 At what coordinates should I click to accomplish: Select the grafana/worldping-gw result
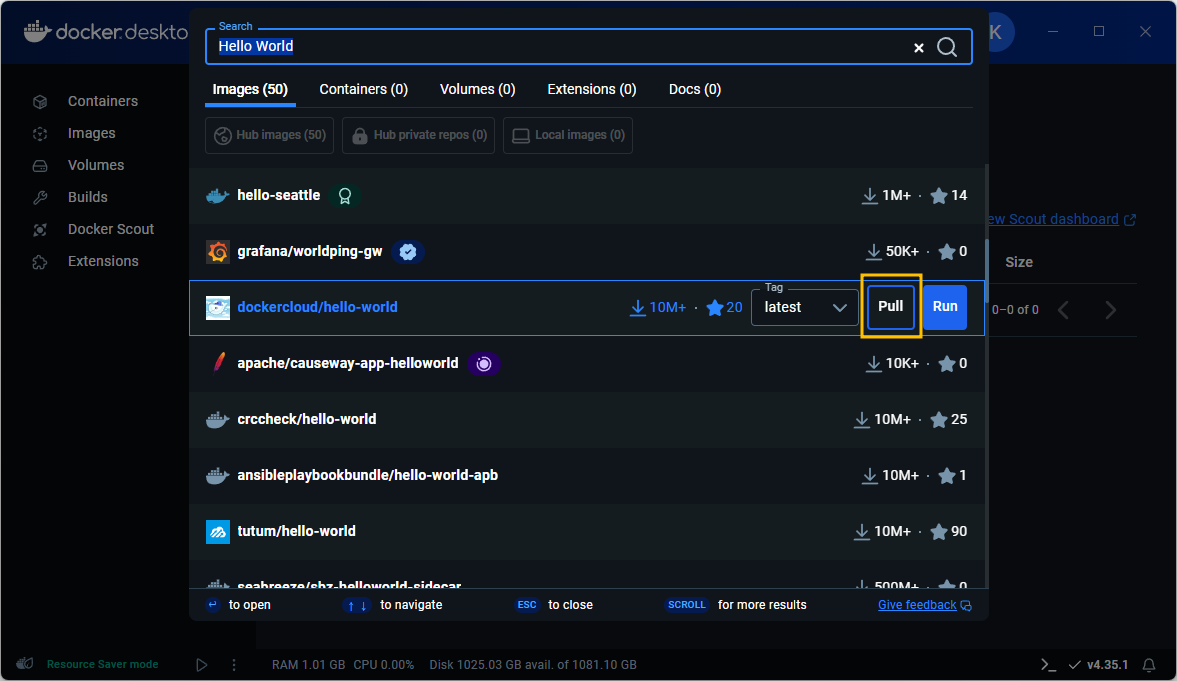click(587, 252)
